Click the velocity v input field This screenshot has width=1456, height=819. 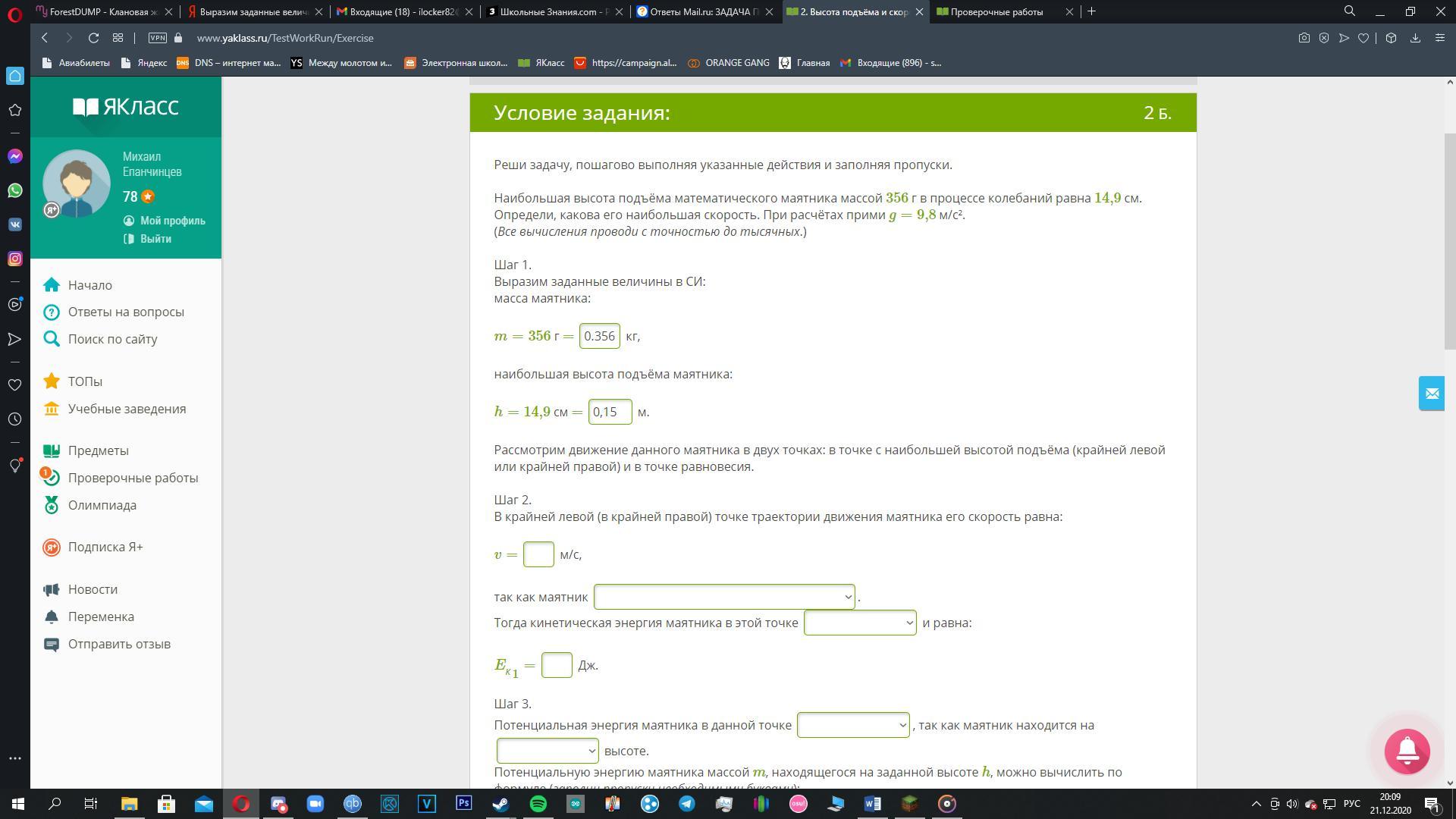pos(538,554)
